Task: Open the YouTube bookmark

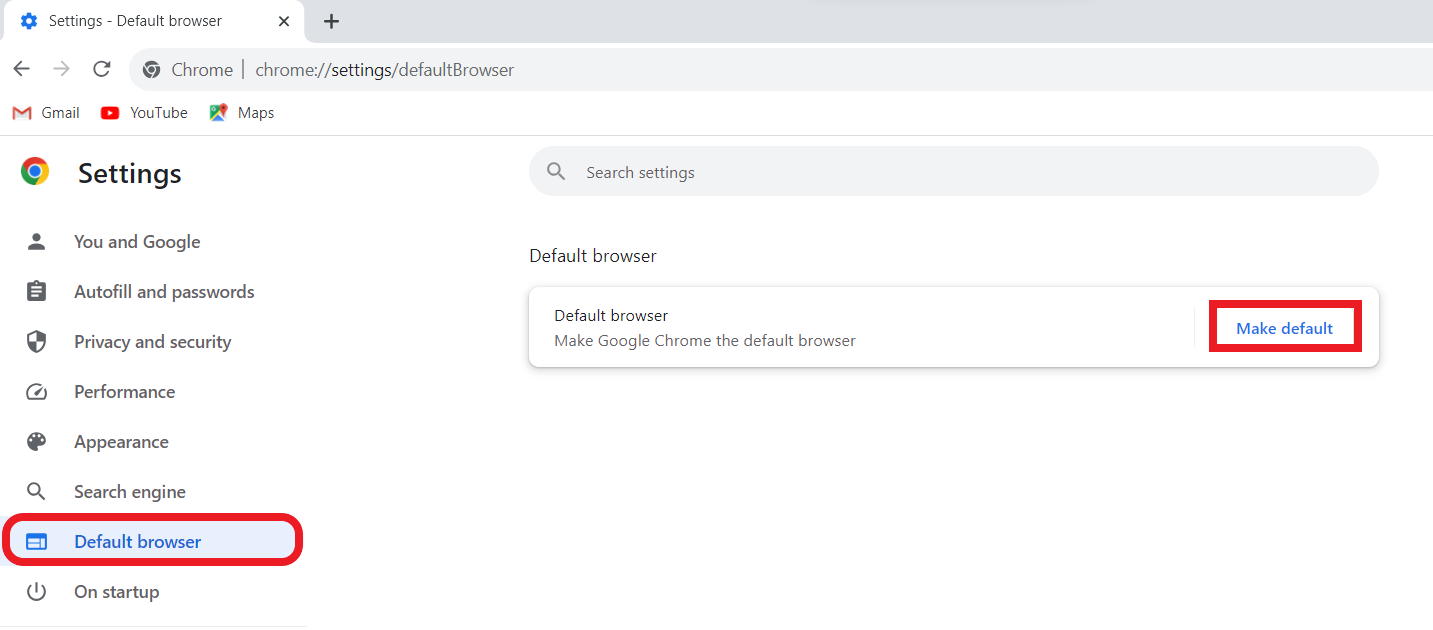Action: [145, 113]
